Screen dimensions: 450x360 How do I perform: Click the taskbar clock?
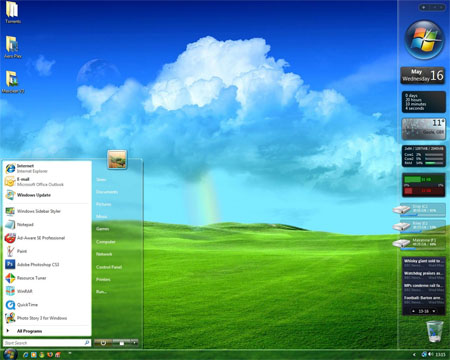pyautogui.click(x=441, y=354)
